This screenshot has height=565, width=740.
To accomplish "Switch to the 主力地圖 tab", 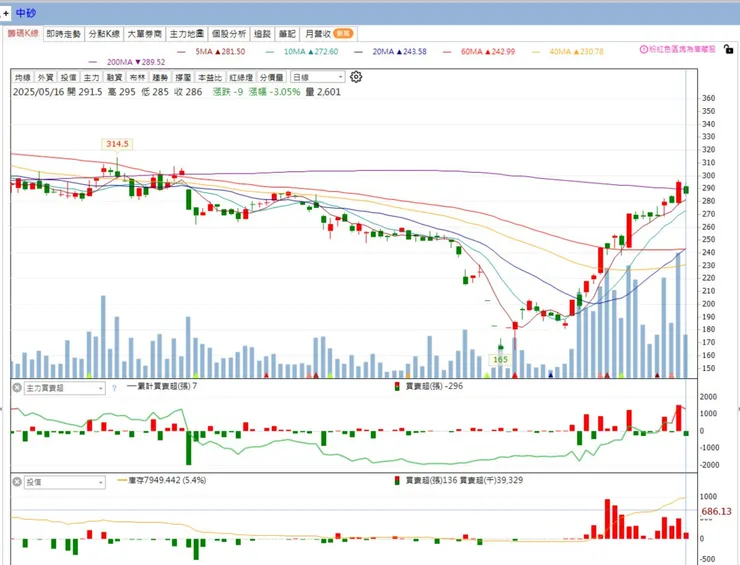I will (x=187, y=34).
